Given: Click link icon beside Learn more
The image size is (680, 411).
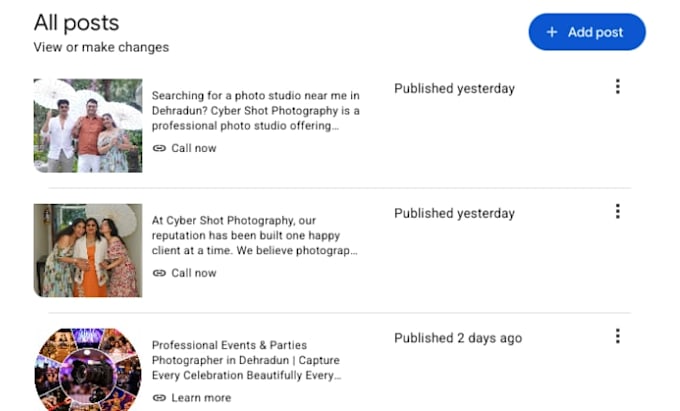Looking at the screenshot, I should (159, 398).
